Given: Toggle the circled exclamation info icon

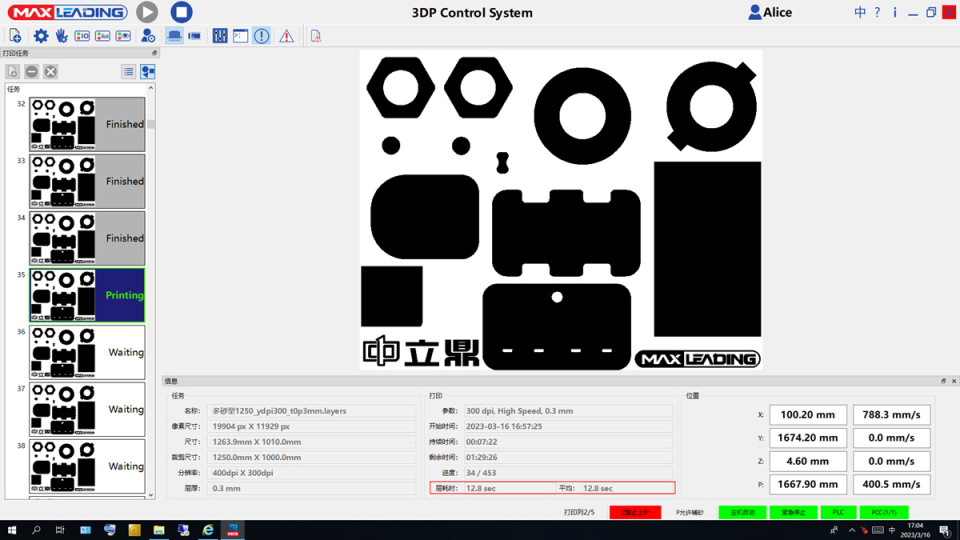Looking at the screenshot, I should click(x=261, y=36).
